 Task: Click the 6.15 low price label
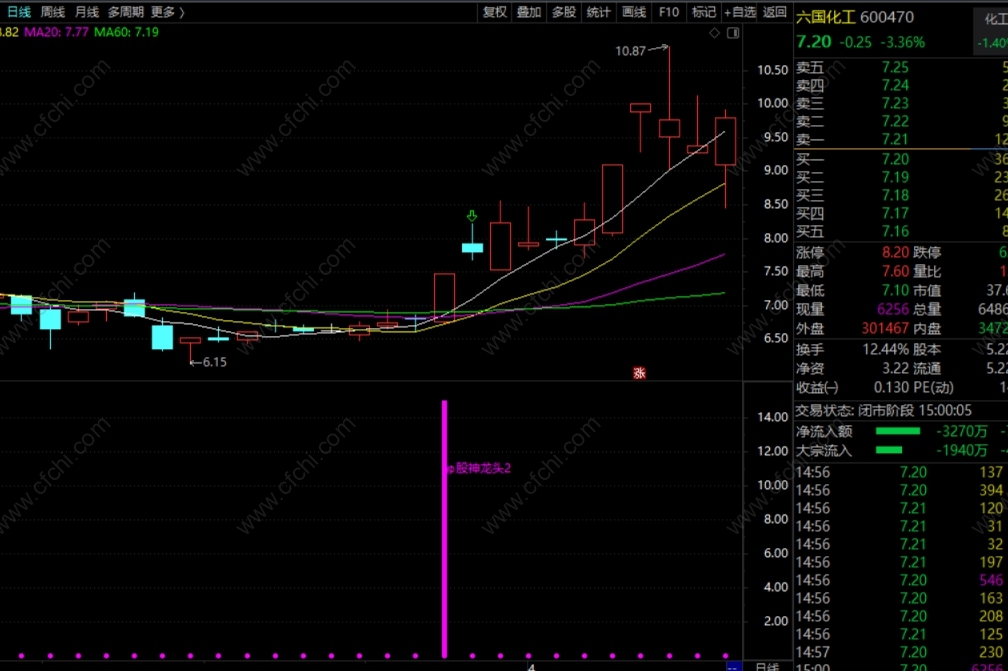pyautogui.click(x=215, y=362)
